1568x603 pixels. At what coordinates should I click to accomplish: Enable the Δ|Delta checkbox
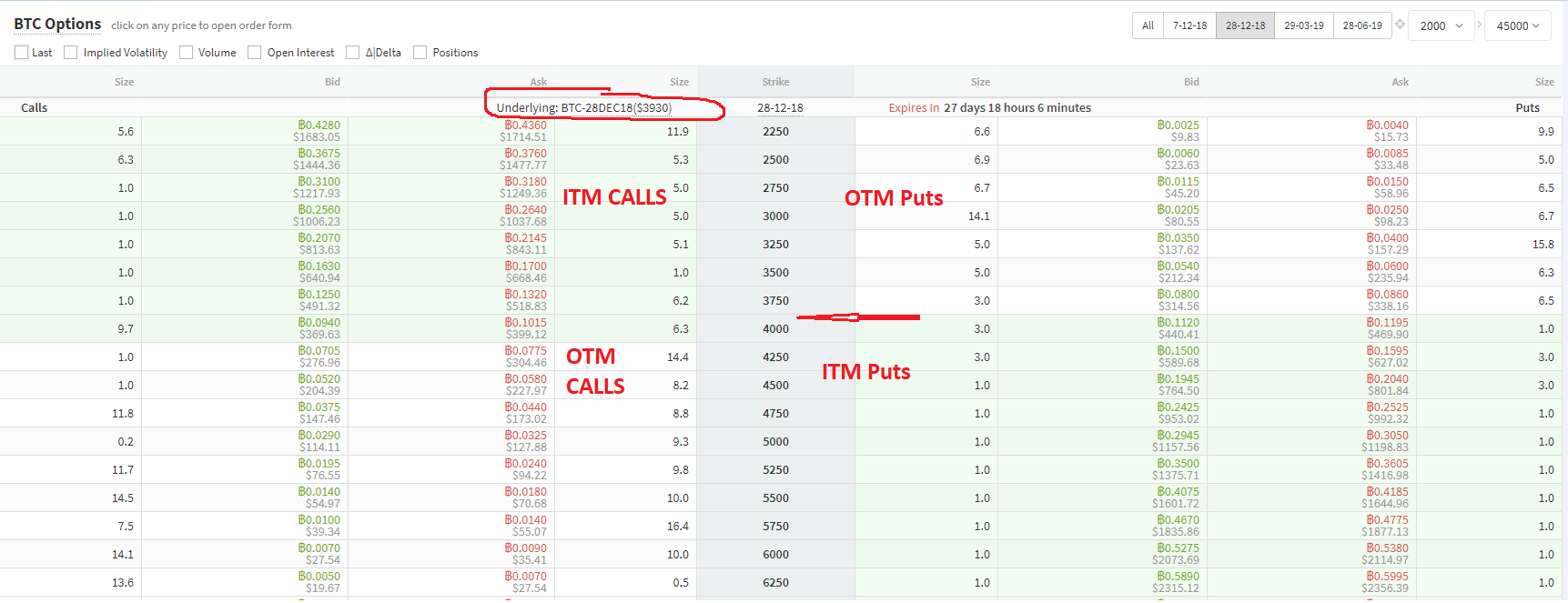[353, 53]
